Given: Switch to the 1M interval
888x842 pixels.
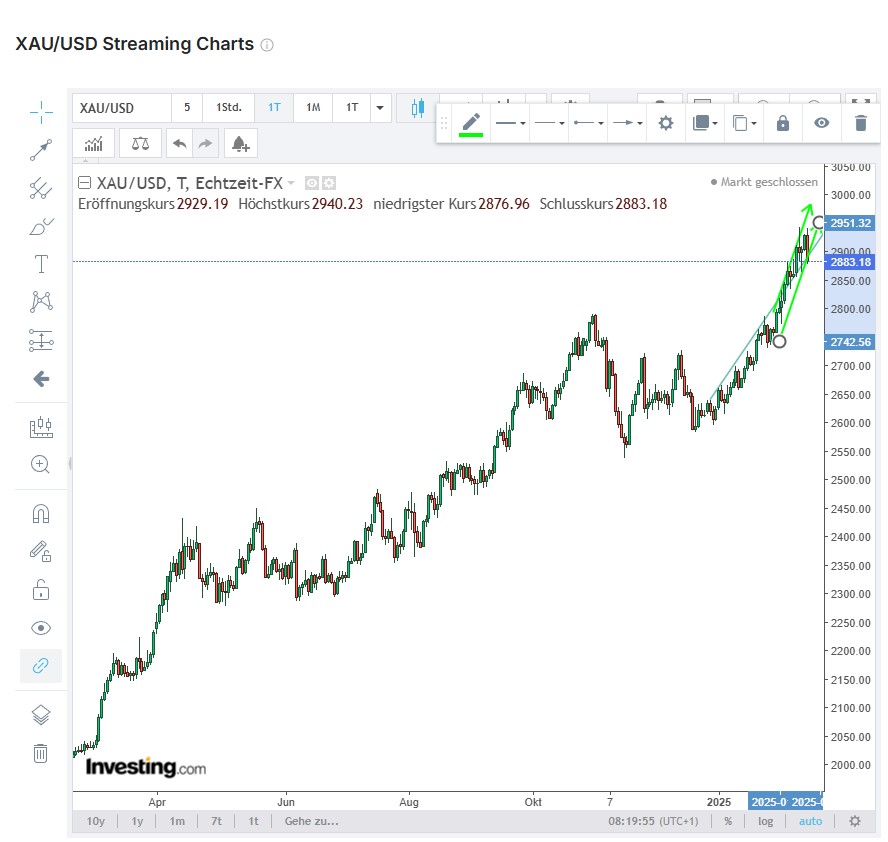Looking at the screenshot, I should (x=313, y=108).
